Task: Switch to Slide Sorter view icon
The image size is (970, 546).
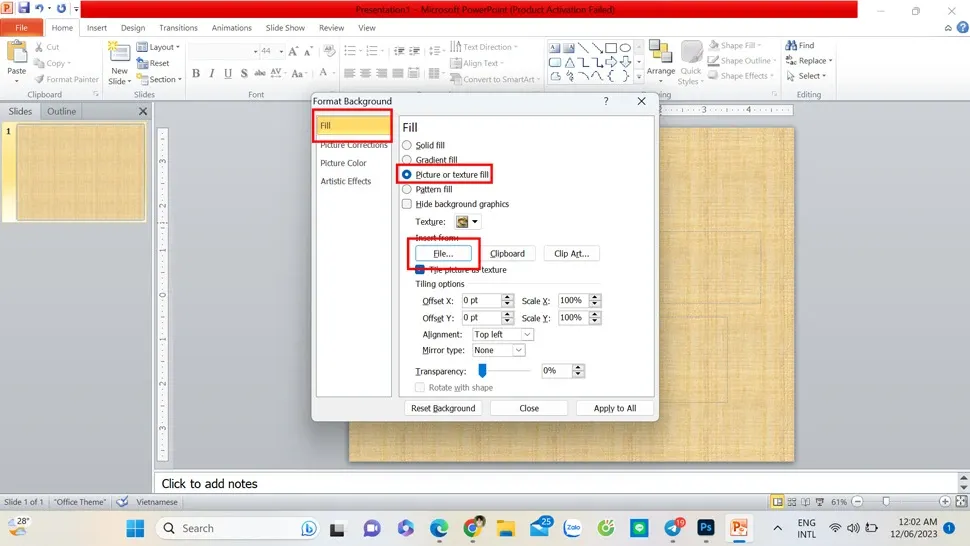Action: 792,502
